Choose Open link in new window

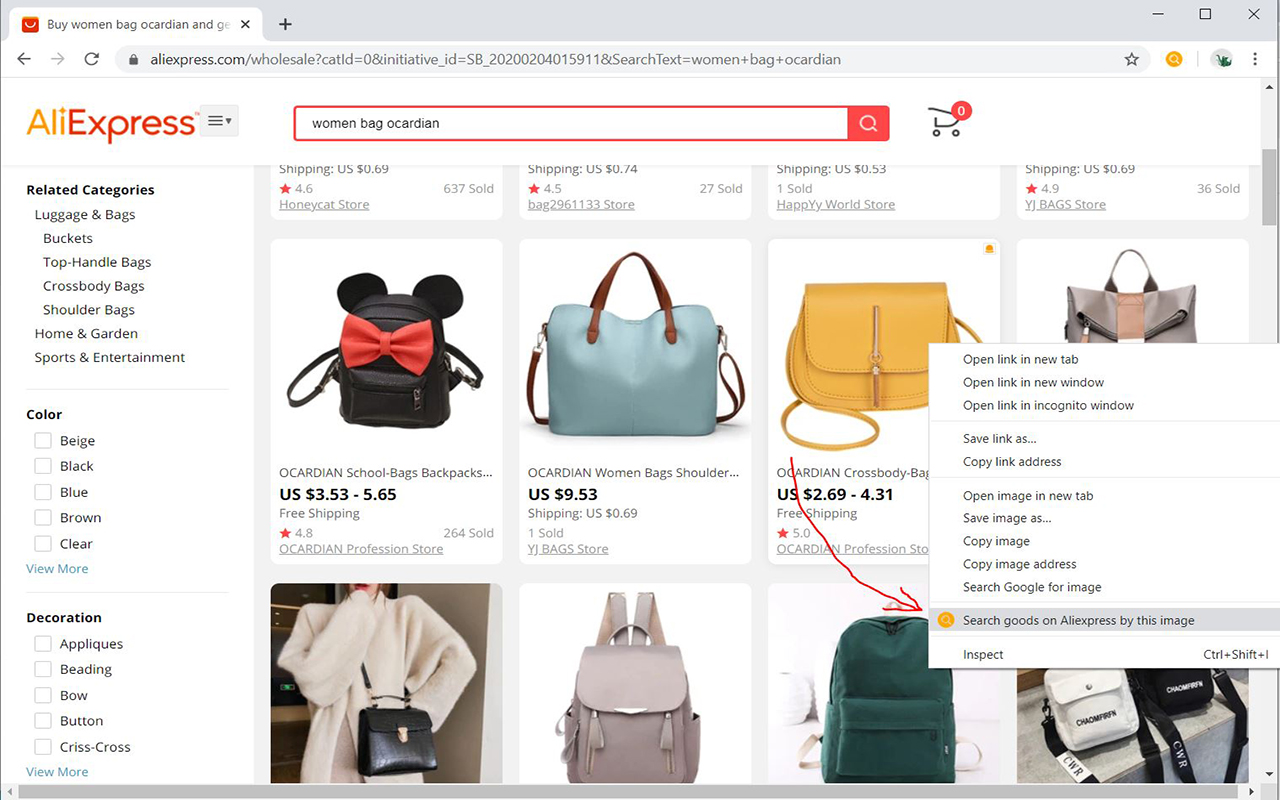[1104, 382]
